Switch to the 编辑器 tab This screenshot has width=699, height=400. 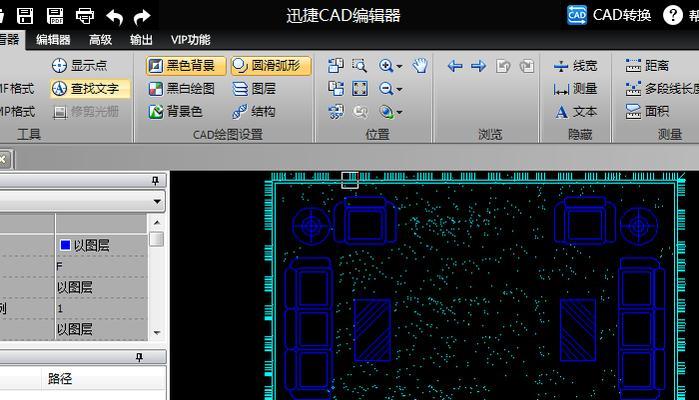53,40
